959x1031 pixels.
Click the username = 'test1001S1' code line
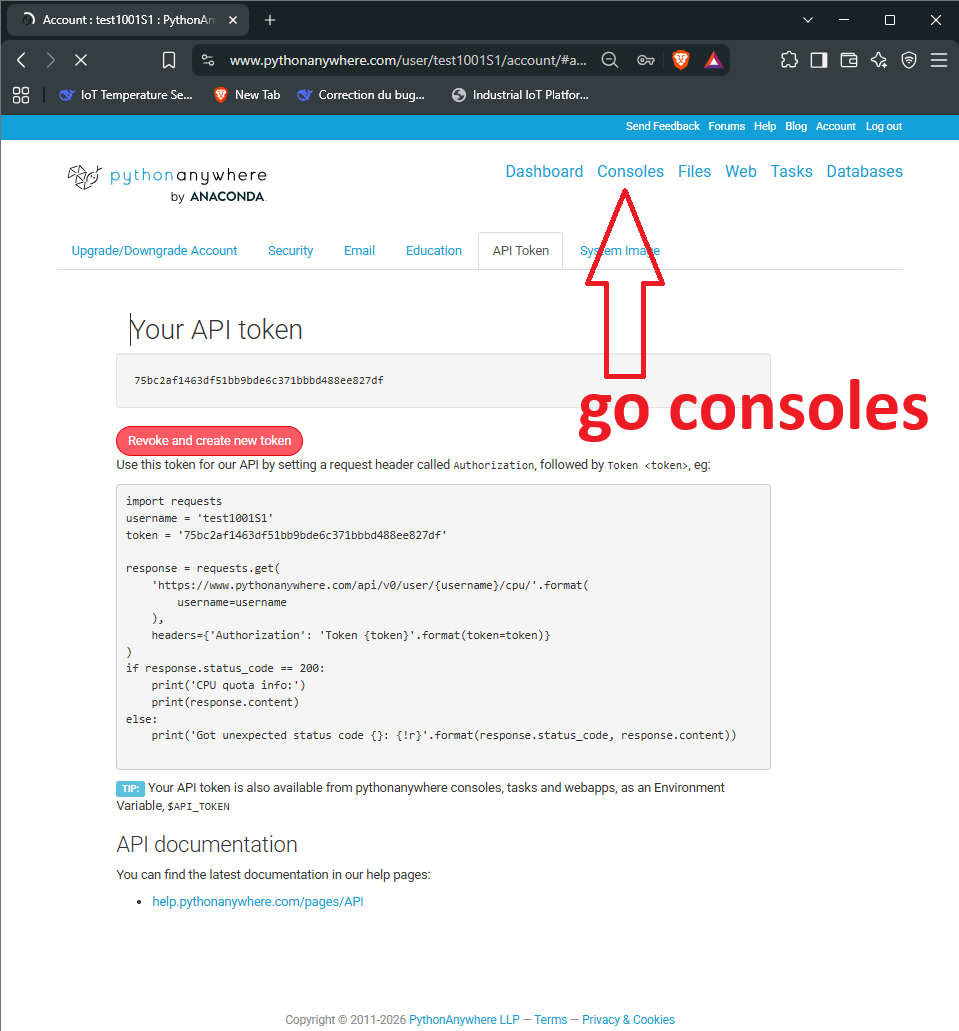click(199, 518)
